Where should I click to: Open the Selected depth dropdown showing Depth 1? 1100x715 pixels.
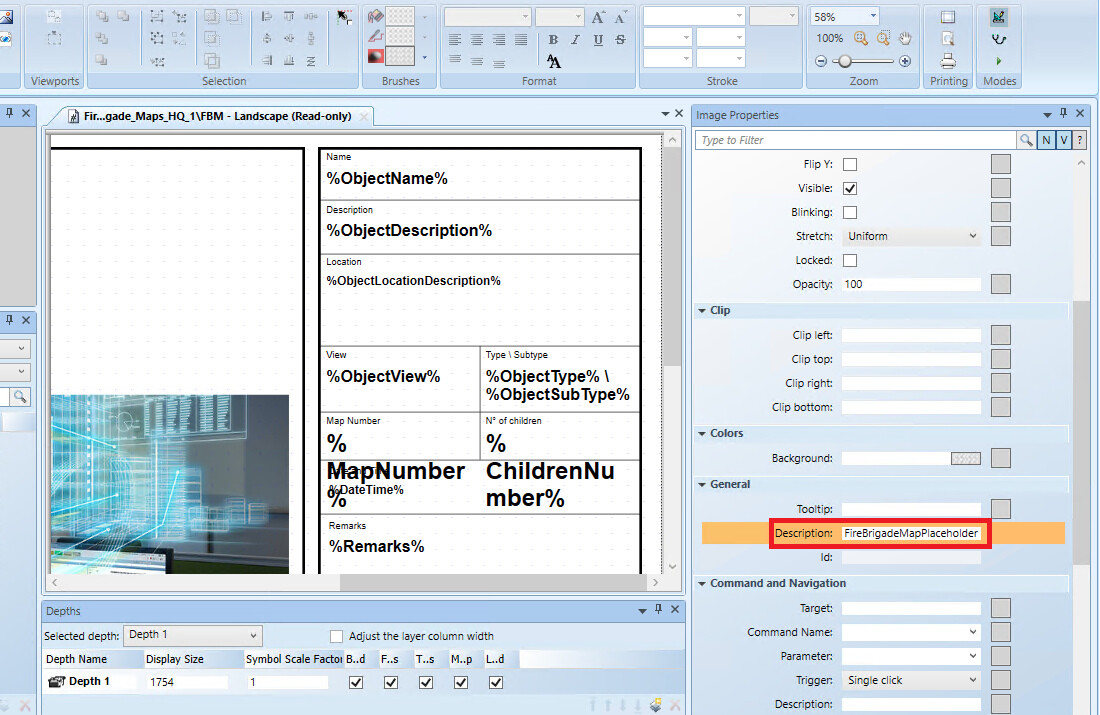pos(193,635)
